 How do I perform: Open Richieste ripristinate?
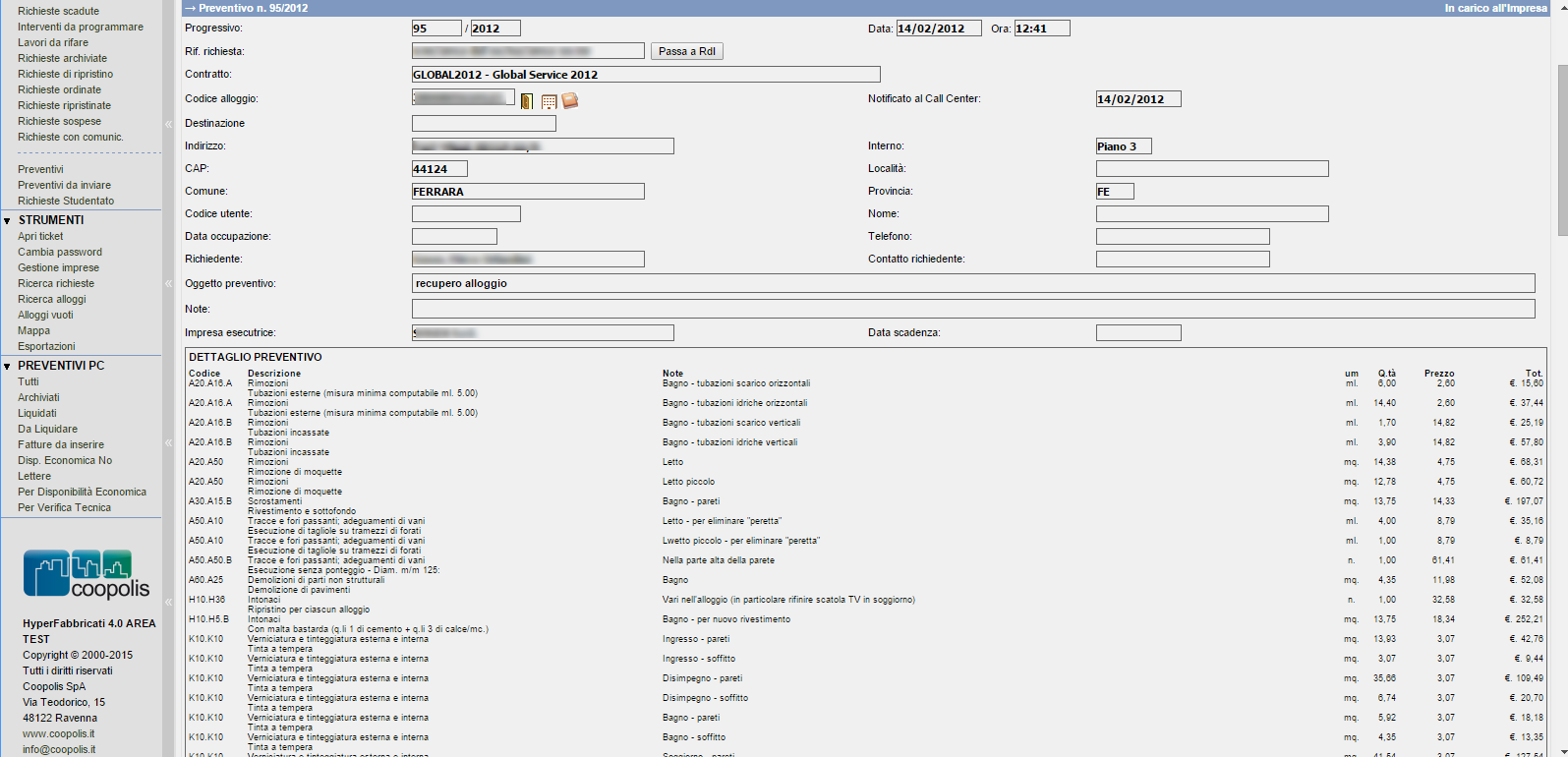64,105
